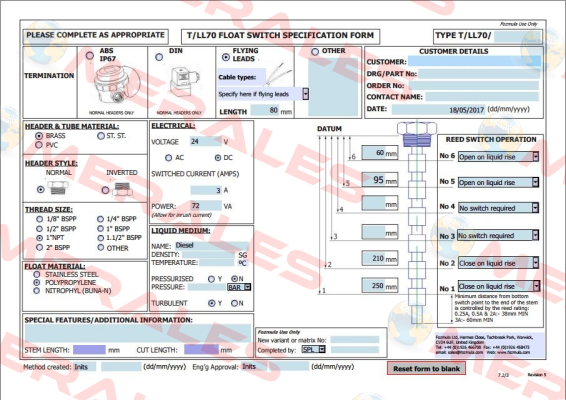Pick 1/2" BSPP thread size
Image resolution: width=566 pixels, height=400 pixels.
[x=39, y=229]
